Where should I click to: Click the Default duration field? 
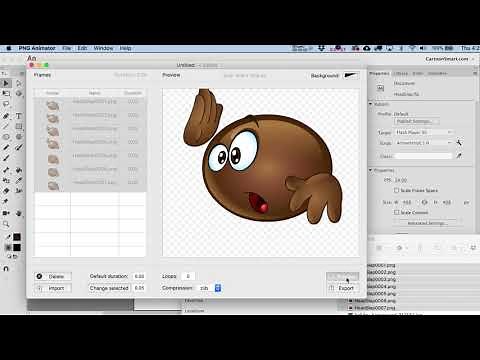(139, 276)
